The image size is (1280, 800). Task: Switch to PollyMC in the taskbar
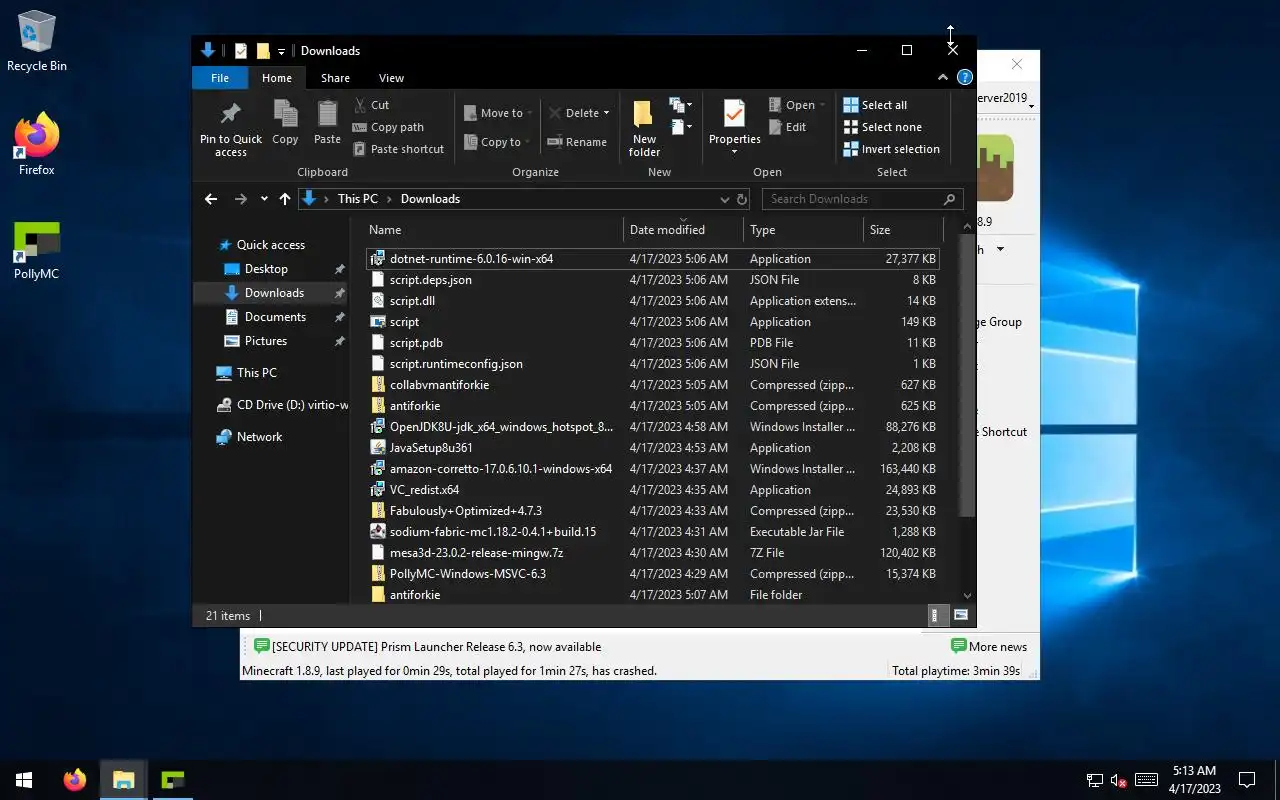(173, 780)
